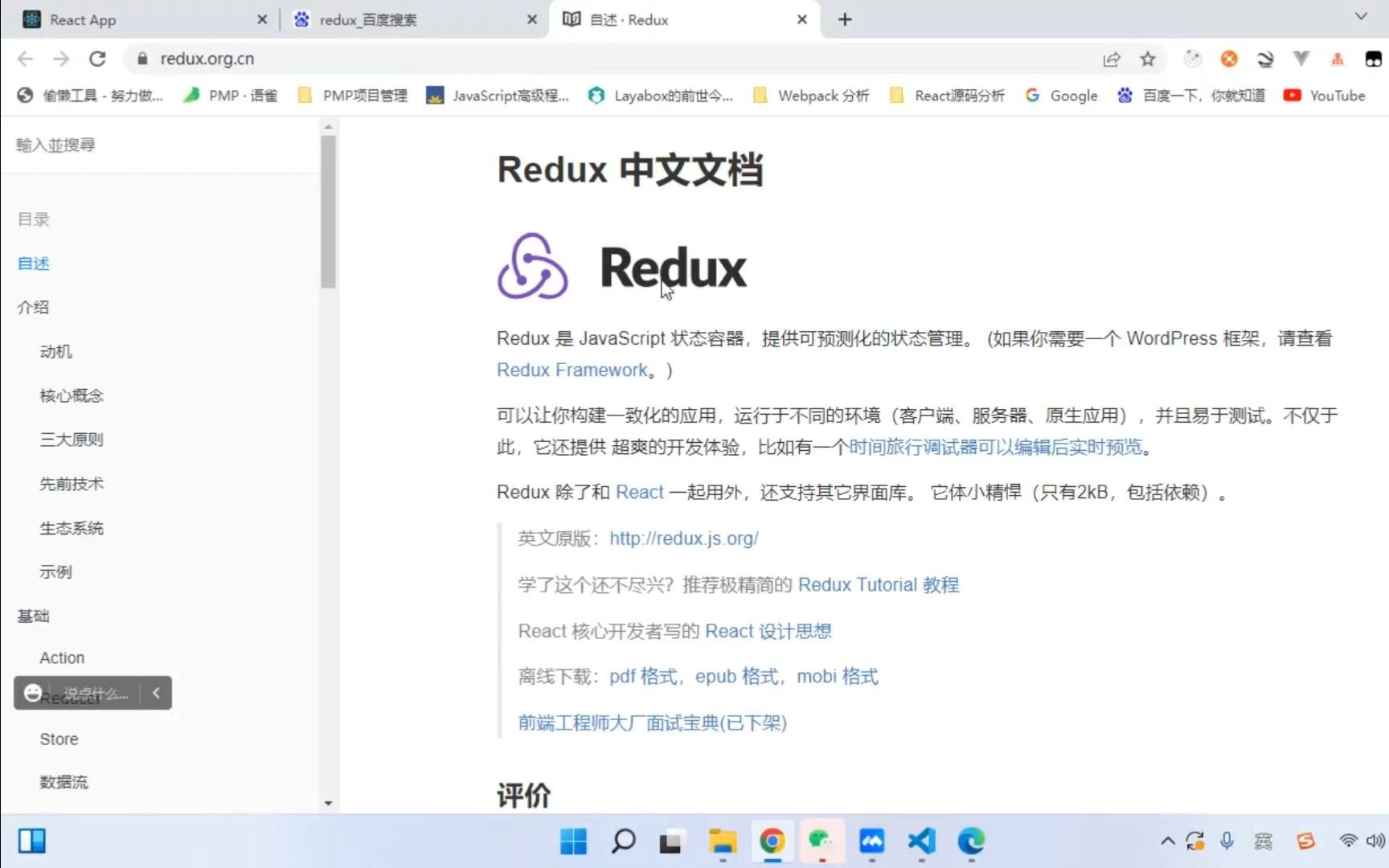
Task: Open the React 设计思想 link
Action: (768, 631)
